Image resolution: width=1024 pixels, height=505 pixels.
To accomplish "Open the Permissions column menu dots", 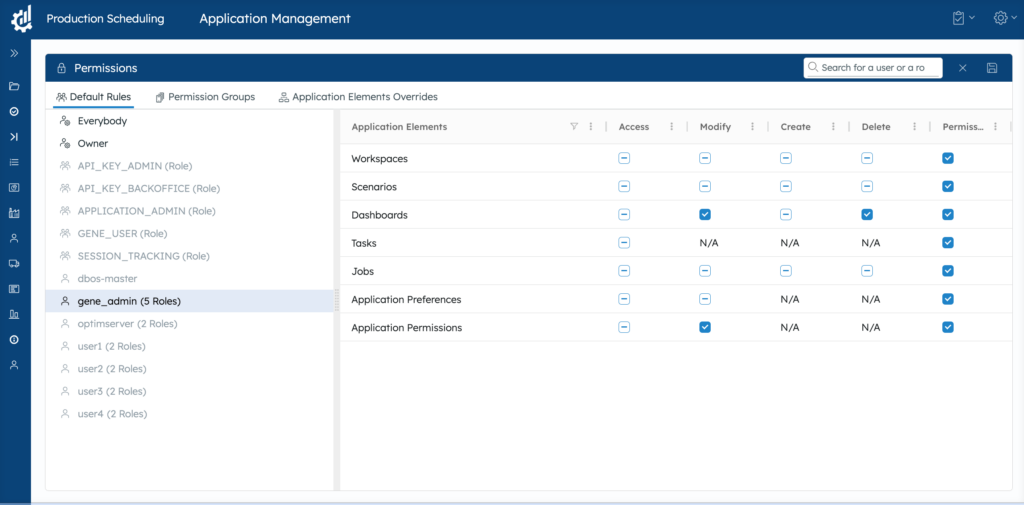I will pyautogui.click(x=995, y=127).
